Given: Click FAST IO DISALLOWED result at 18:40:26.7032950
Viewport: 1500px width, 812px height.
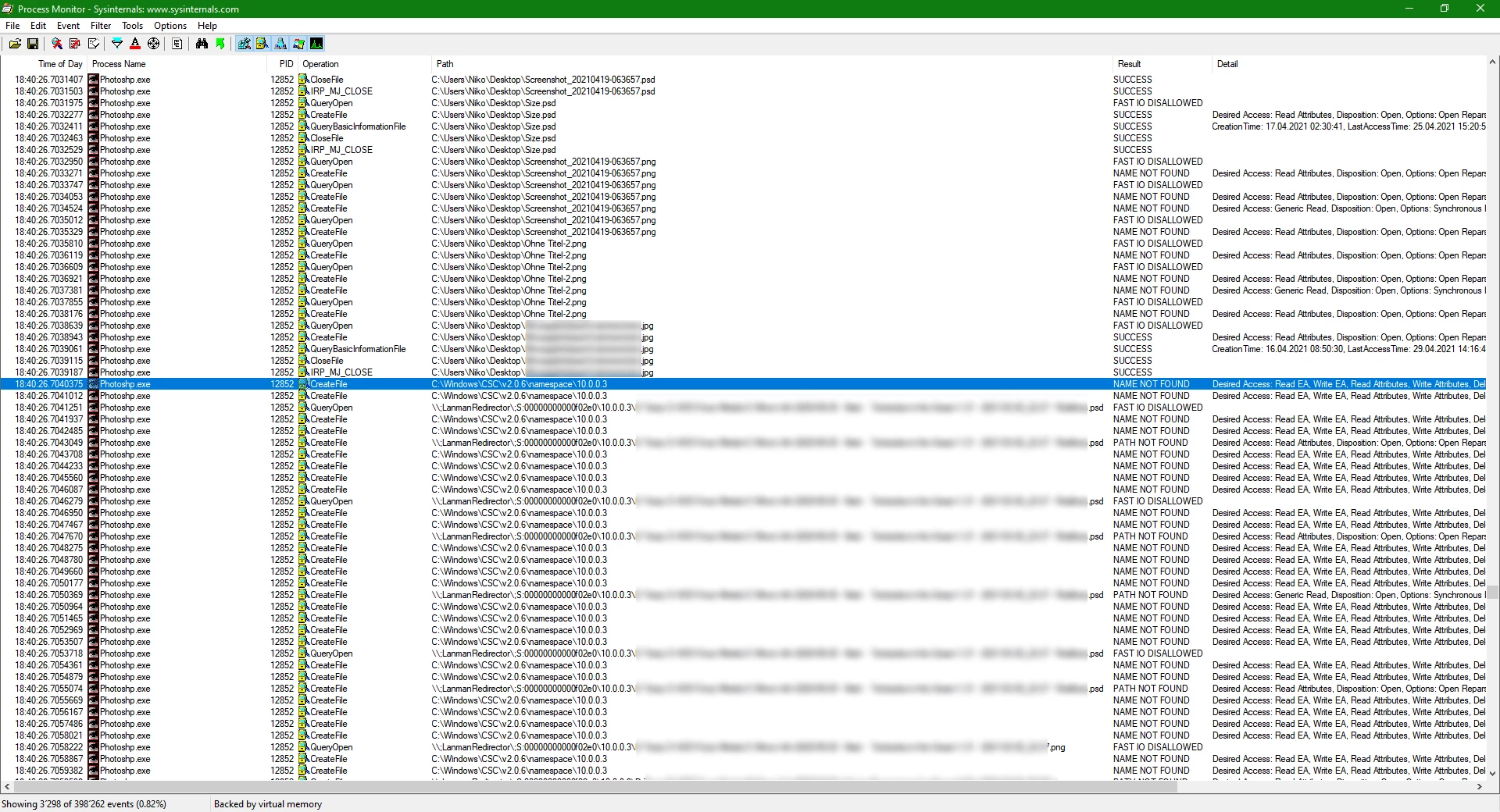Looking at the screenshot, I should pos(1158,162).
